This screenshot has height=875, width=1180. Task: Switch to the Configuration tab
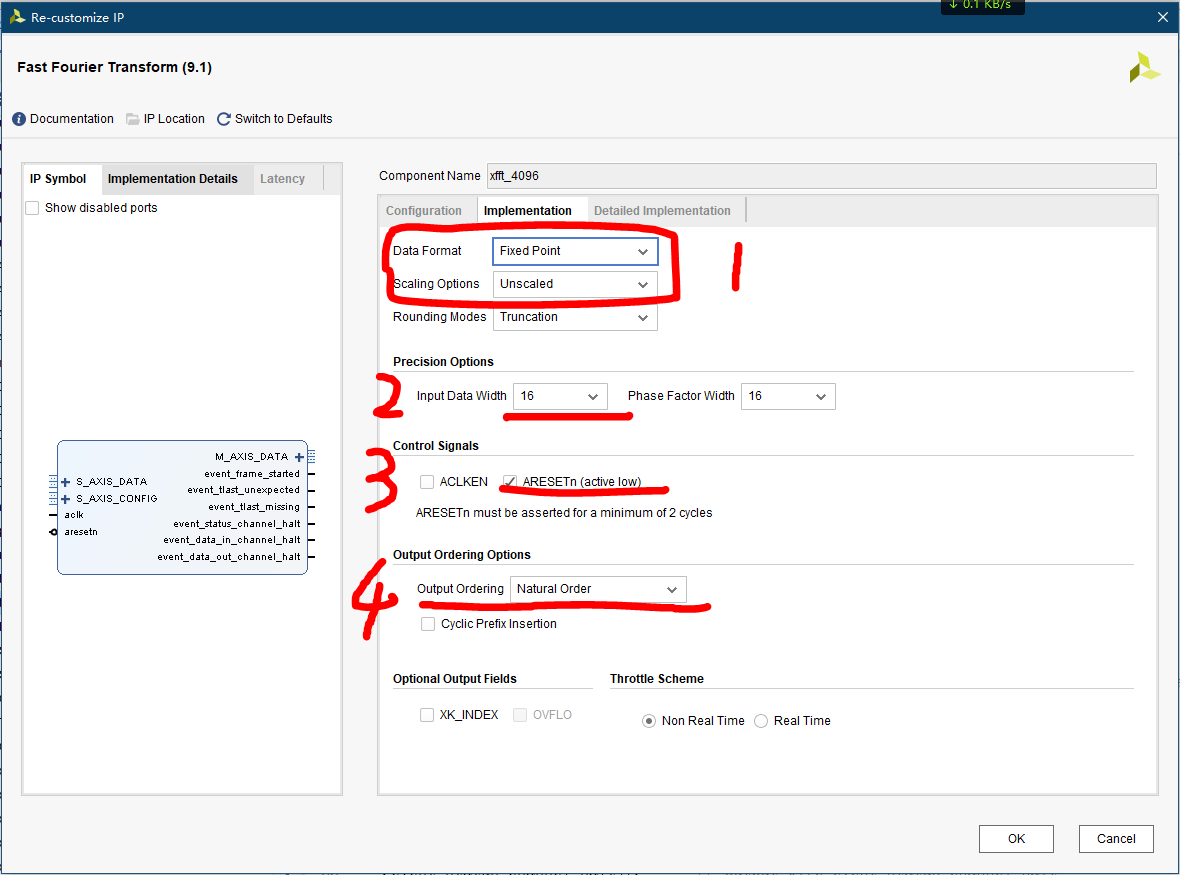click(426, 210)
